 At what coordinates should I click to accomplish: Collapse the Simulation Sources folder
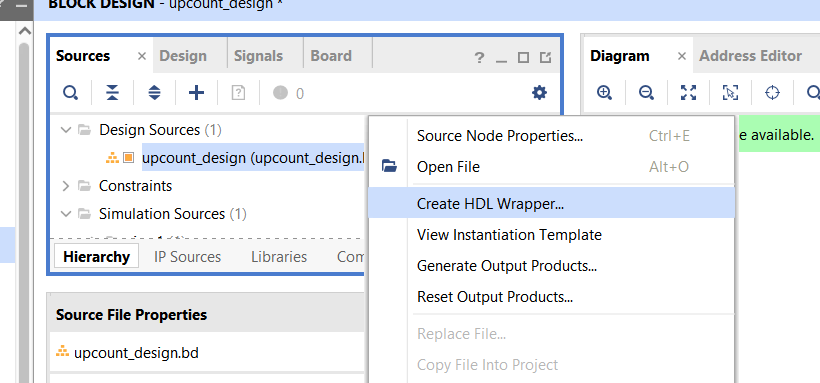pyautogui.click(x=66, y=214)
